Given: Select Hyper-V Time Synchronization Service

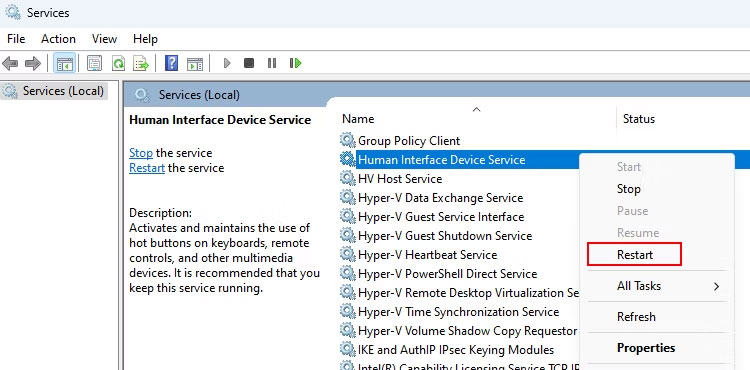Looking at the screenshot, I should pos(458,312).
